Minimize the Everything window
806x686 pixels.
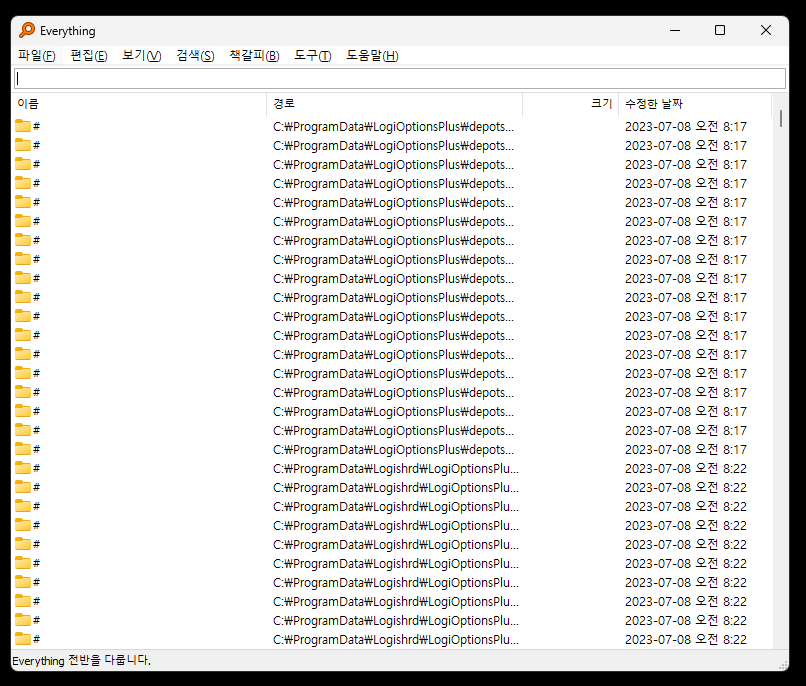coord(675,30)
